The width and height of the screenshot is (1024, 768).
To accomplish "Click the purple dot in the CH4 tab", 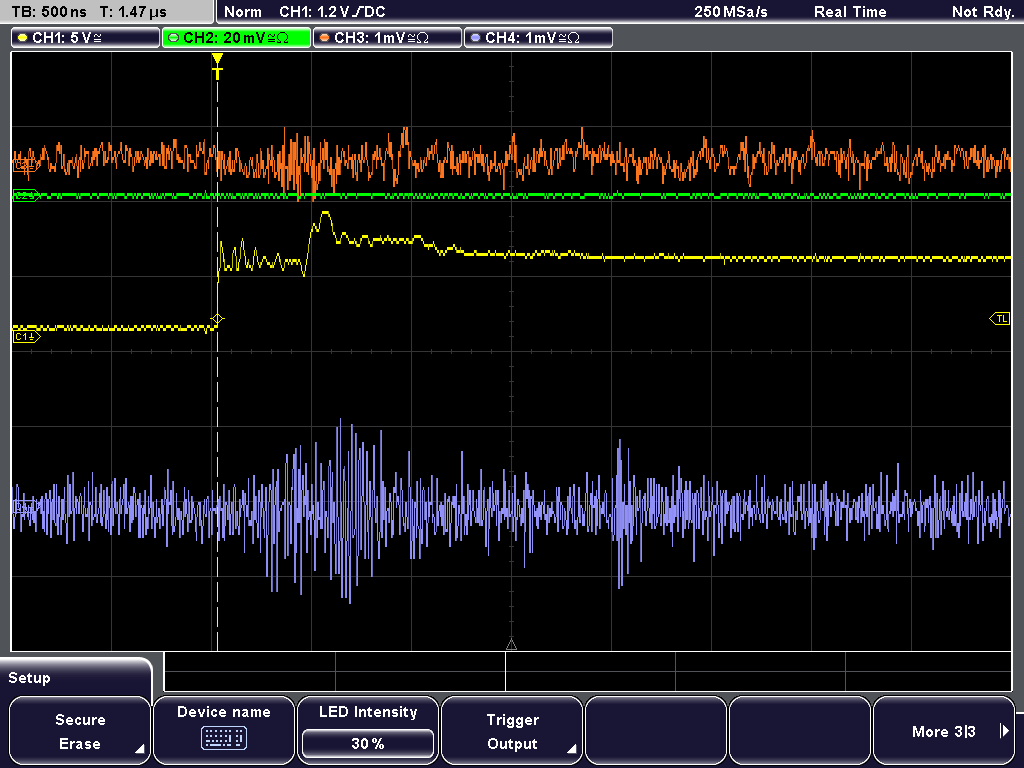I will [x=475, y=38].
